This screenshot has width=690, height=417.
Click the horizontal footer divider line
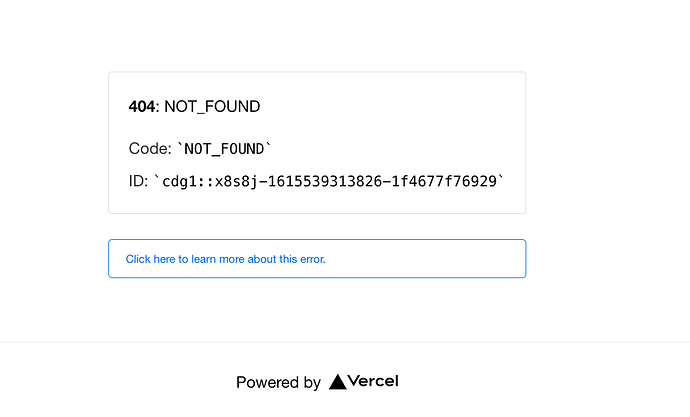345,342
